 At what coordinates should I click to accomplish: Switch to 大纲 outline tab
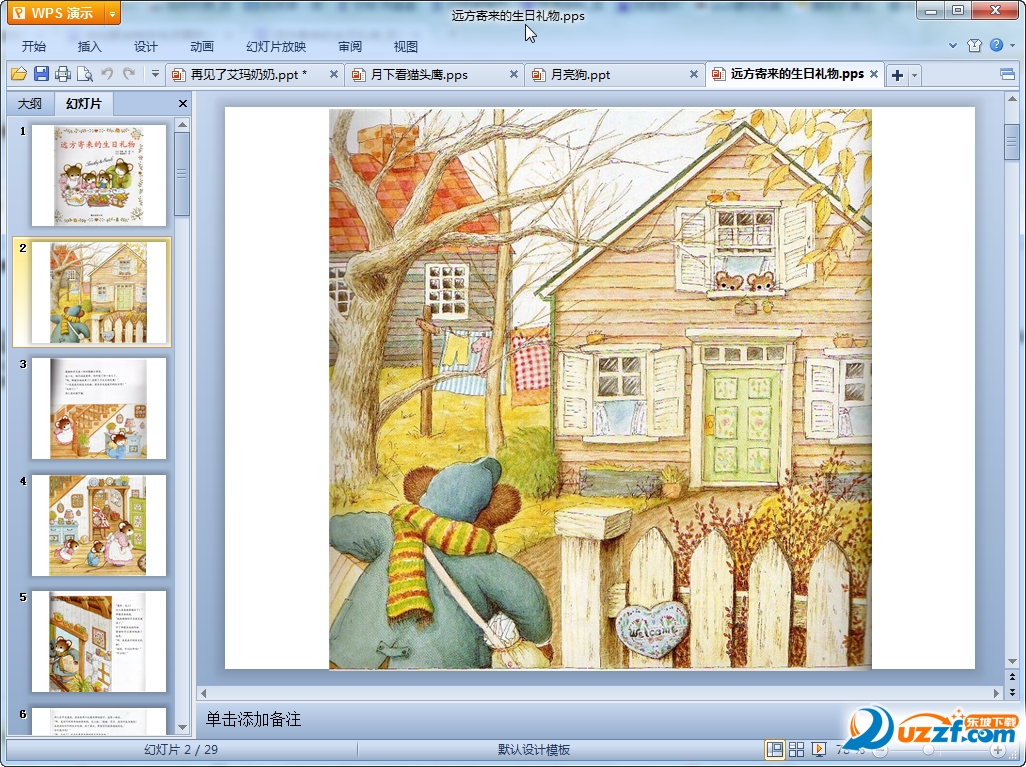(30, 103)
